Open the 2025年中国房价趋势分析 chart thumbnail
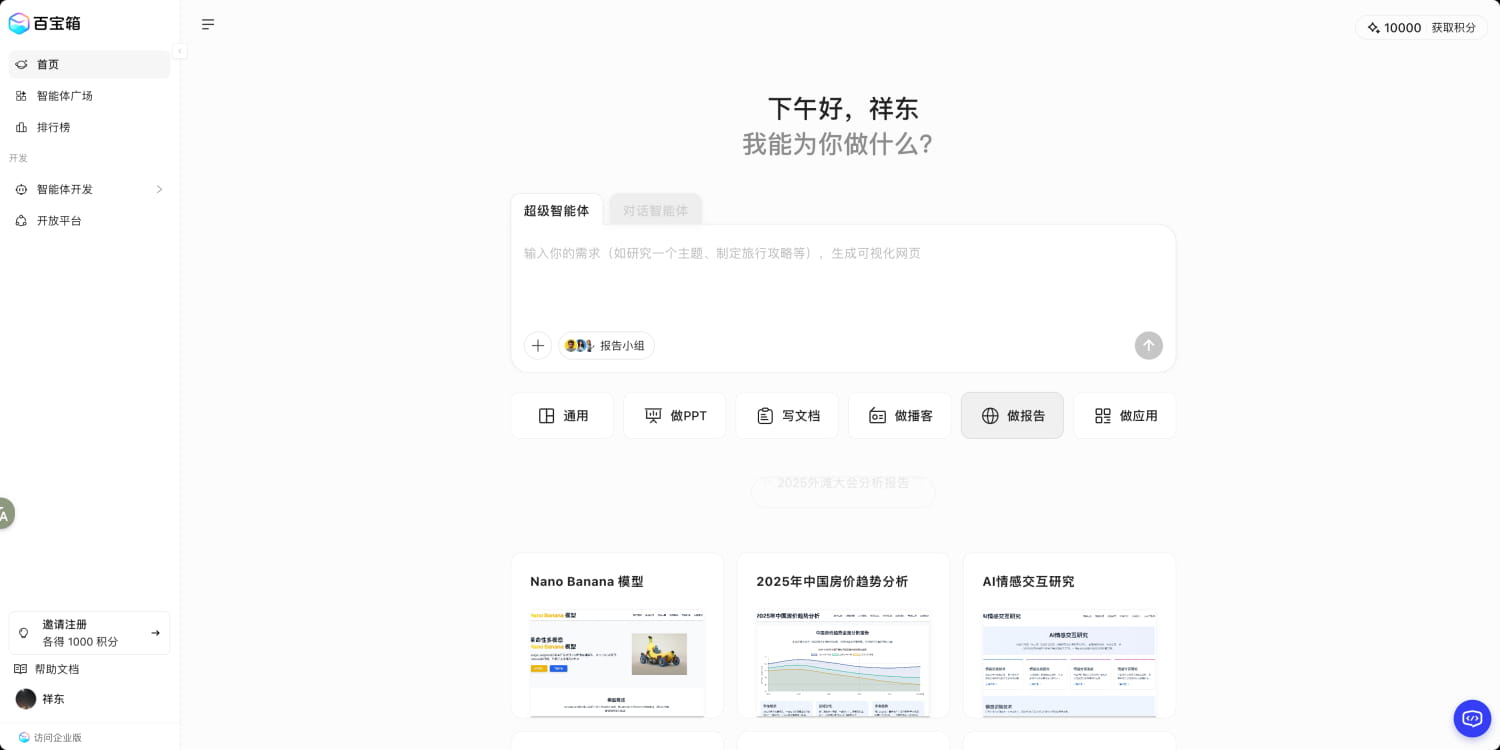The image size is (1500, 750). pos(843,662)
